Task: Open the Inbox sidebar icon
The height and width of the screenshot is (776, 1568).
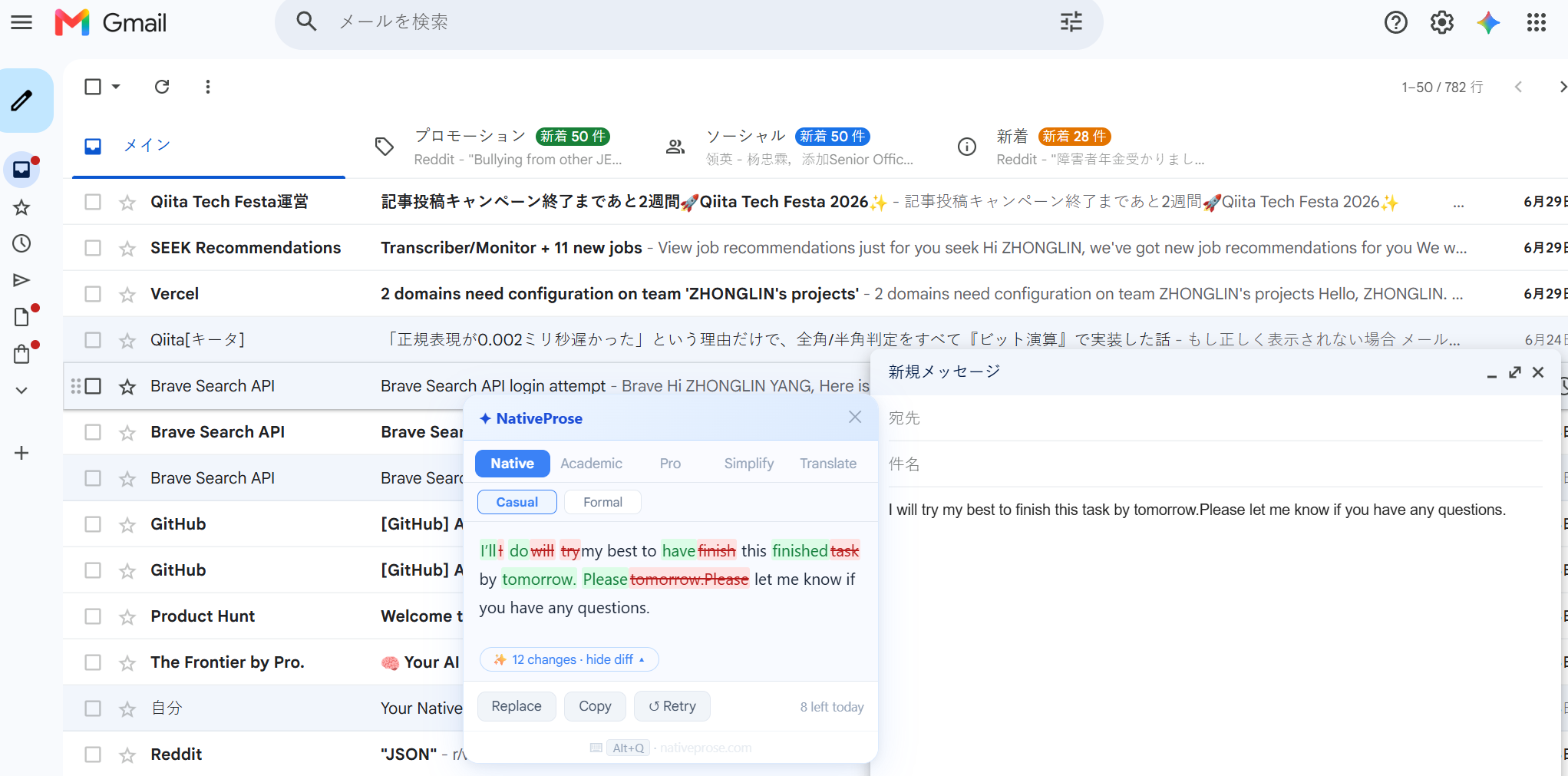Action: [21, 170]
